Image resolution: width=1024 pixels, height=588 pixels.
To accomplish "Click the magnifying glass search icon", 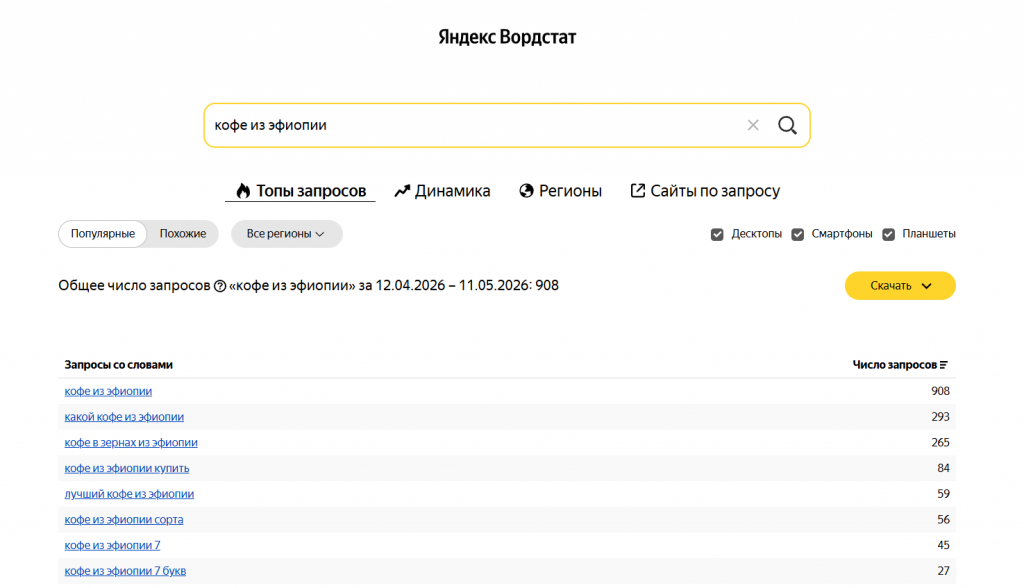I will pyautogui.click(x=788, y=125).
